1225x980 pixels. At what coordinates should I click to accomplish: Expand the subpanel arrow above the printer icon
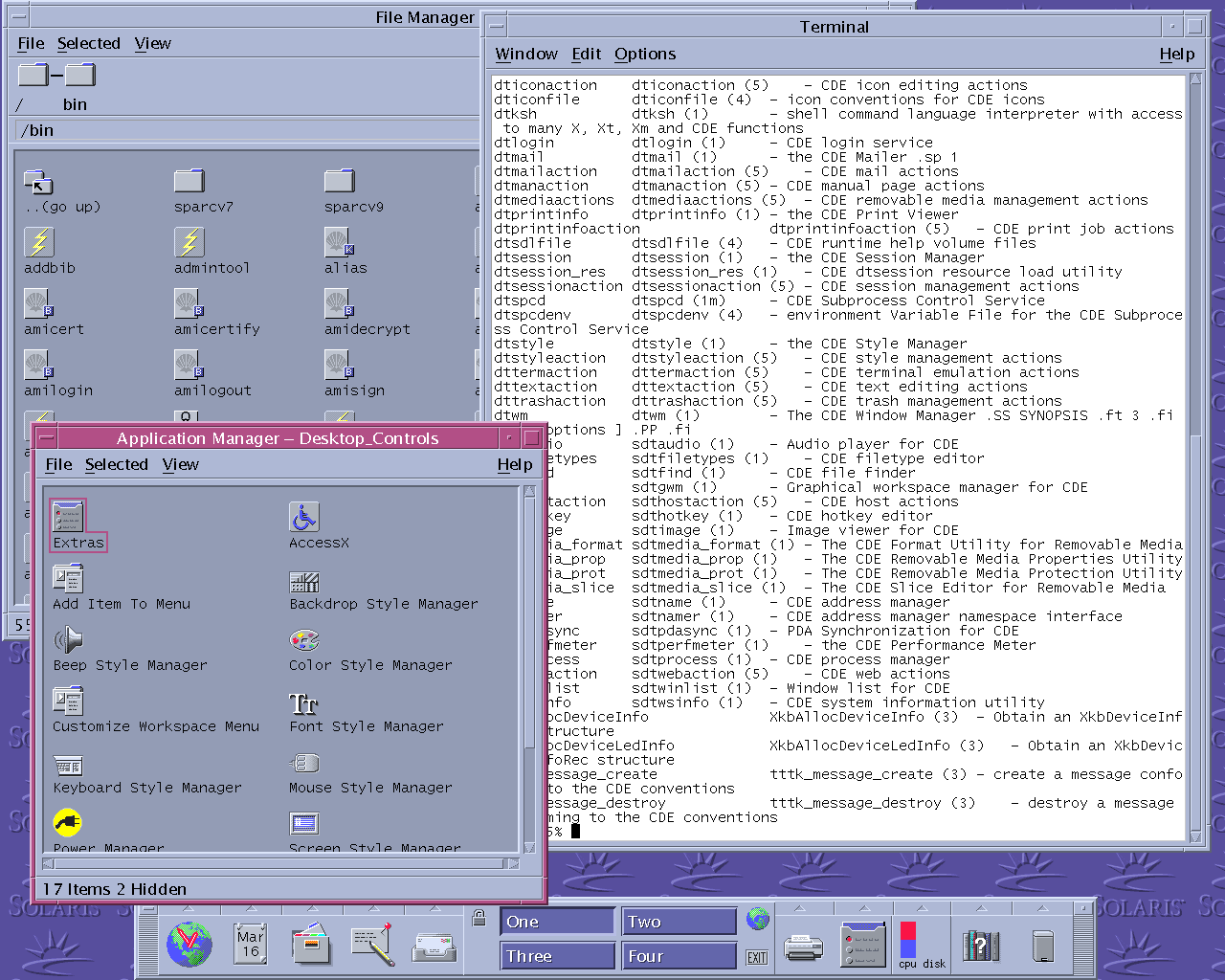[800, 908]
